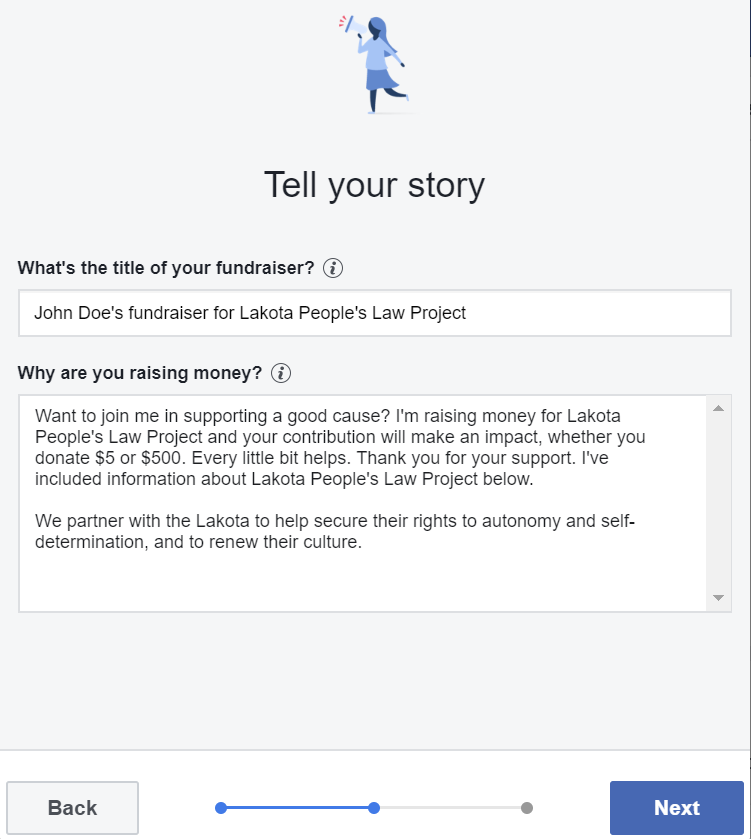Click the "Tell your story" heading

(374, 185)
